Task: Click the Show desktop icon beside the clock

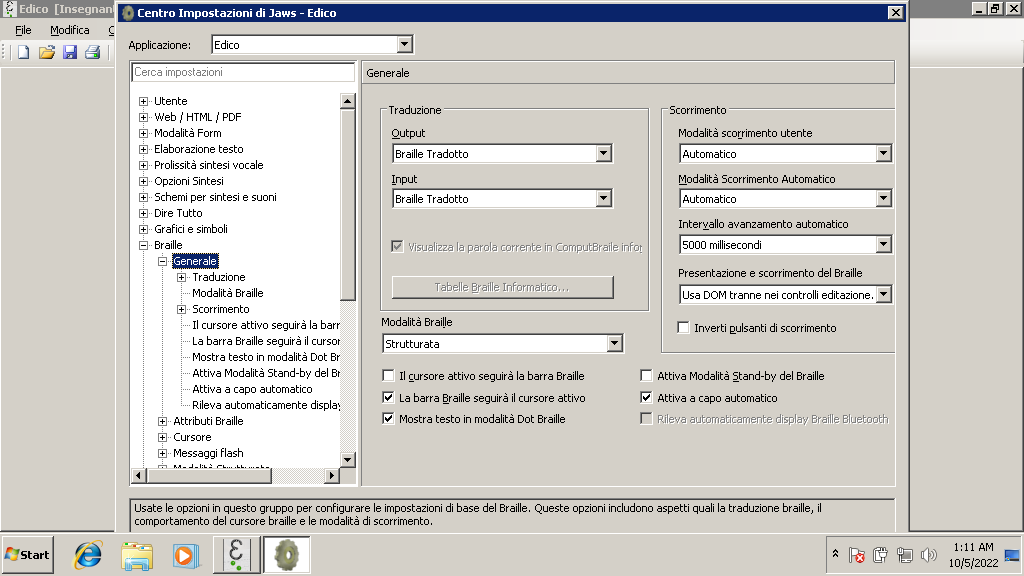Action: (x=1012, y=556)
